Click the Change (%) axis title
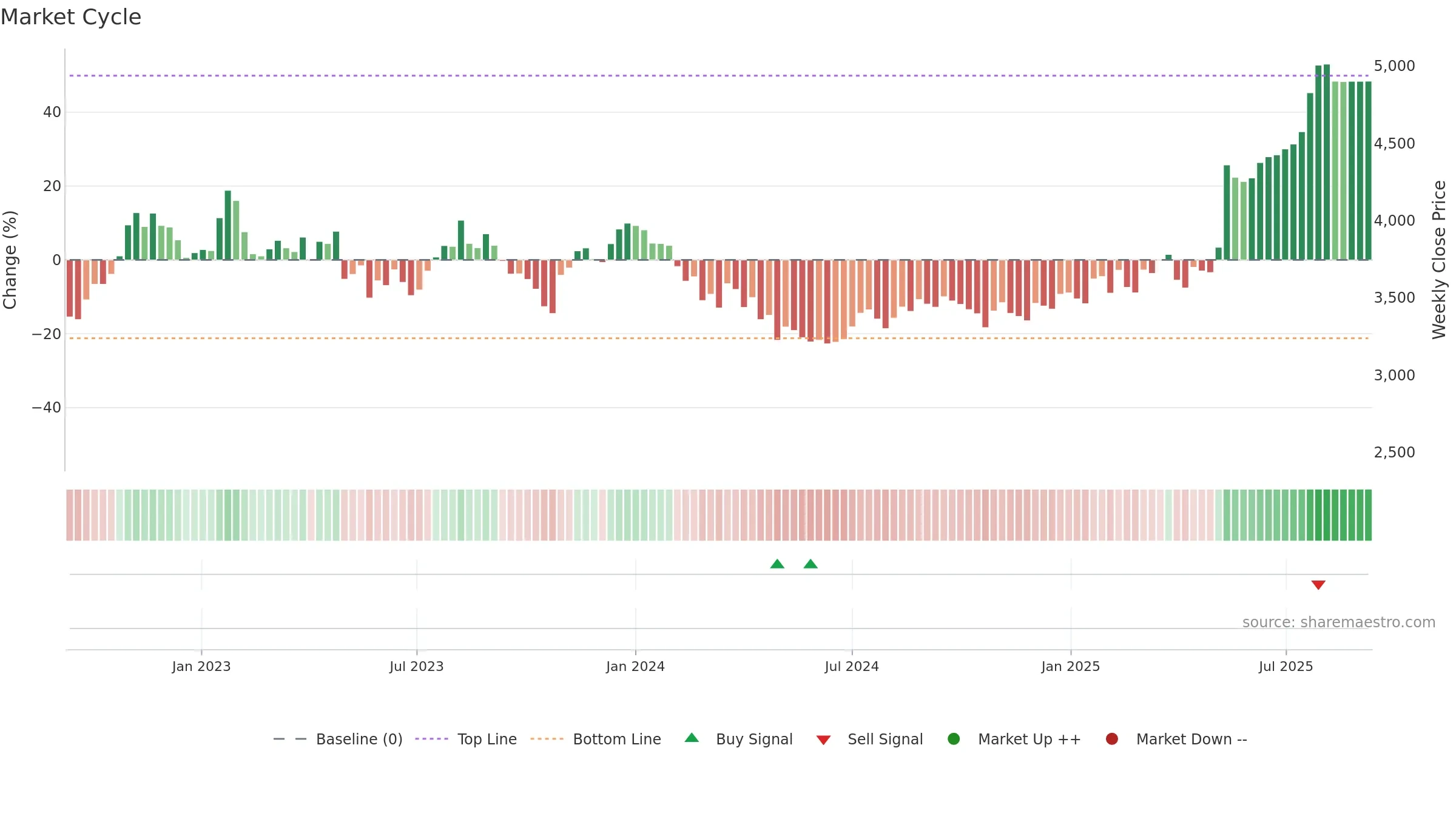 [10, 260]
